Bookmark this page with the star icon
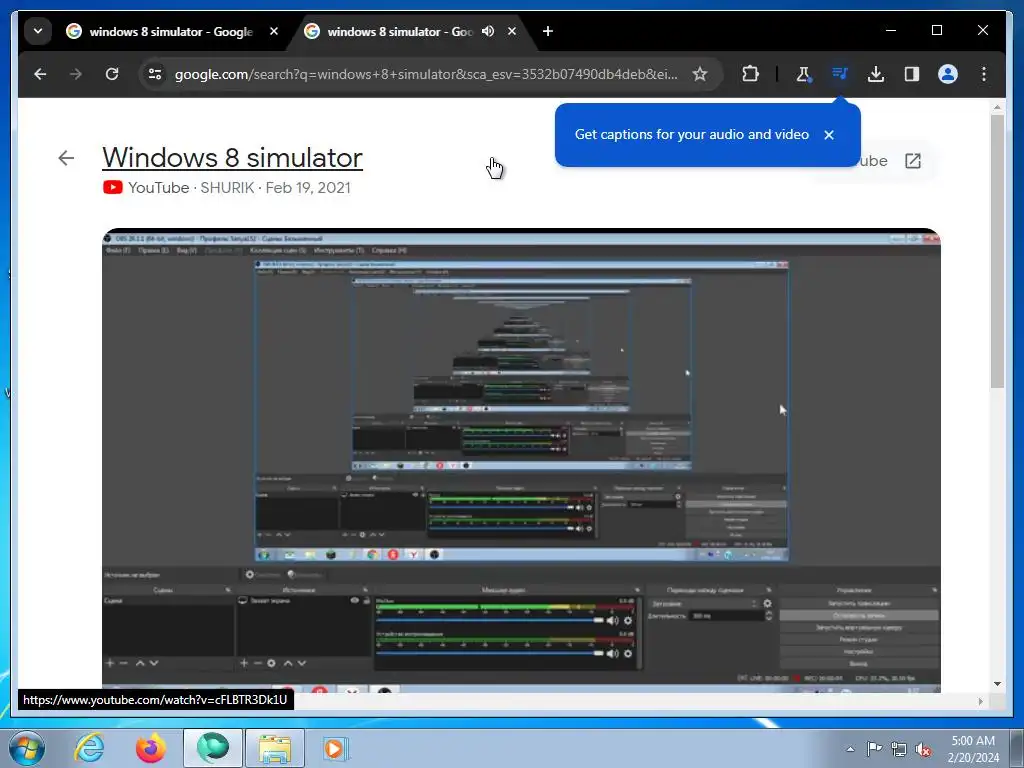Image resolution: width=1024 pixels, height=768 pixels. [x=699, y=74]
